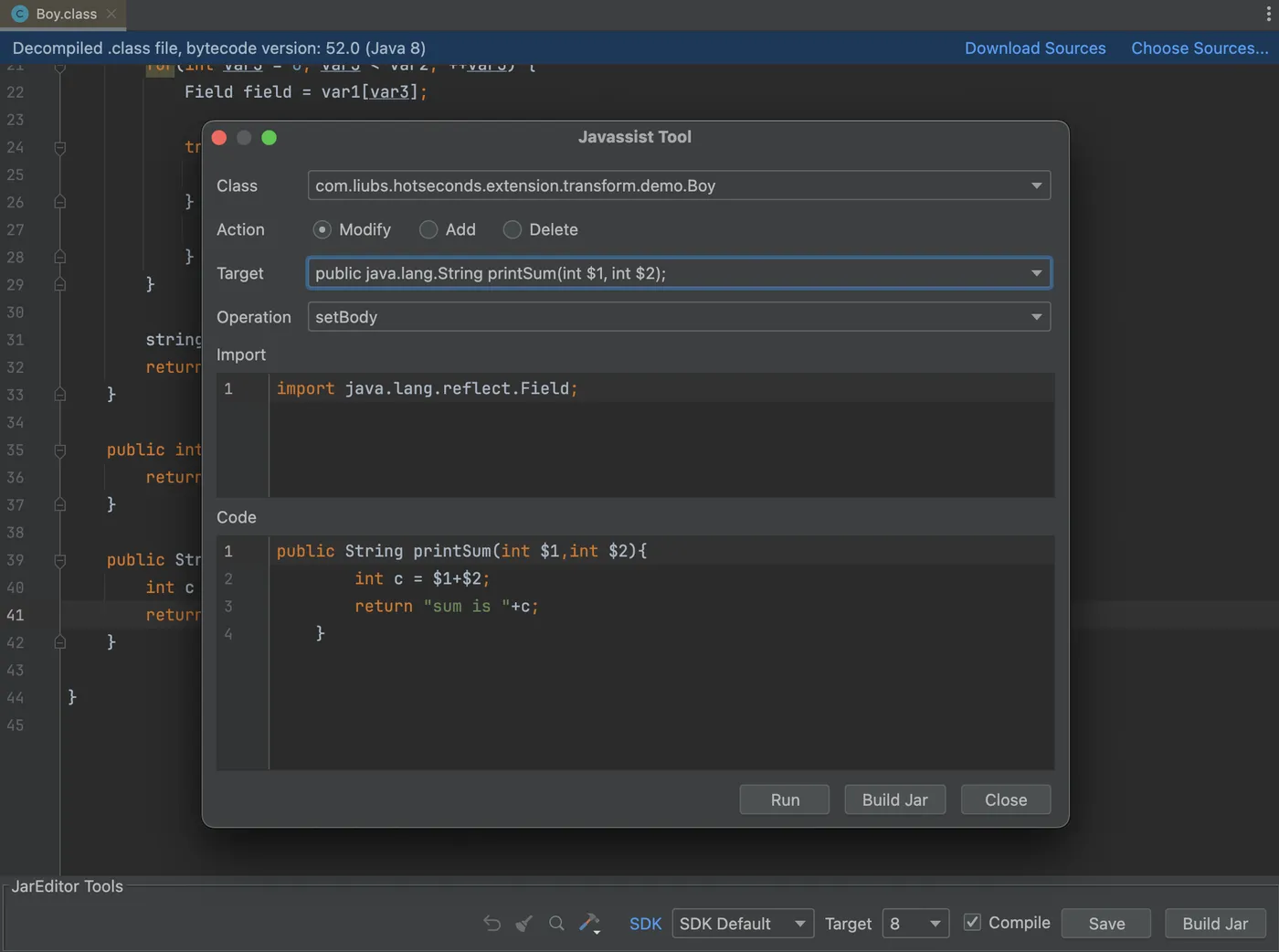The height and width of the screenshot is (952, 1279).
Task: Click line 41 in the editor gutter
Action: click(x=16, y=615)
